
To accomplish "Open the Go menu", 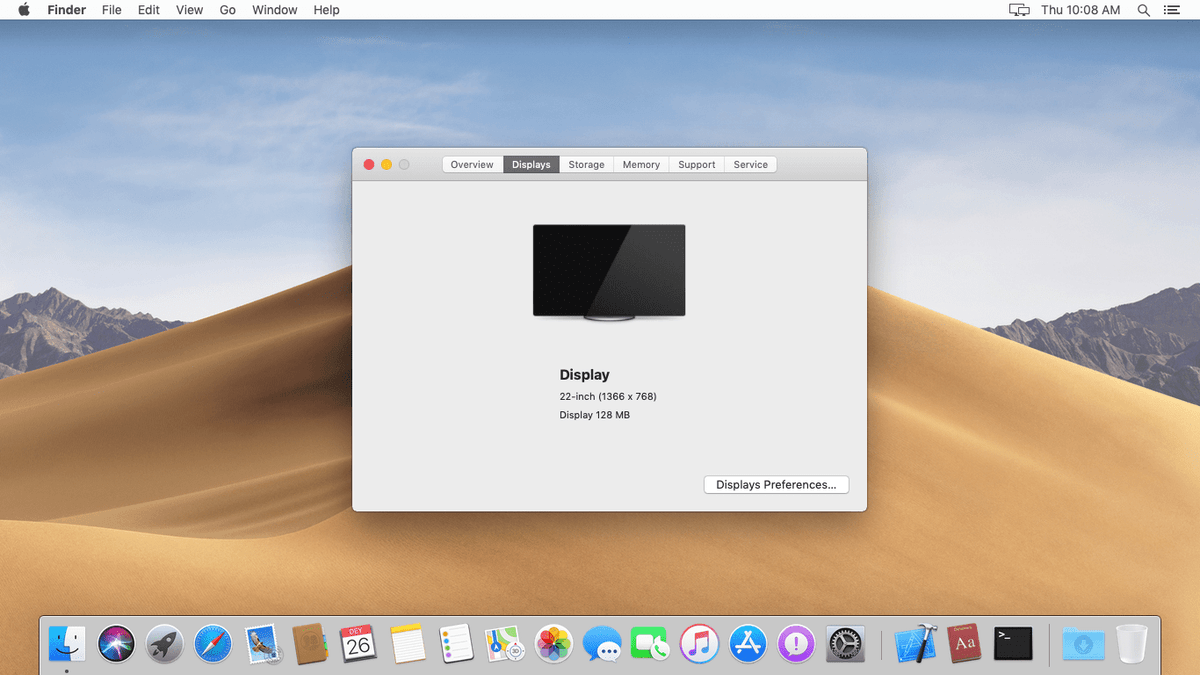I will (x=227, y=10).
